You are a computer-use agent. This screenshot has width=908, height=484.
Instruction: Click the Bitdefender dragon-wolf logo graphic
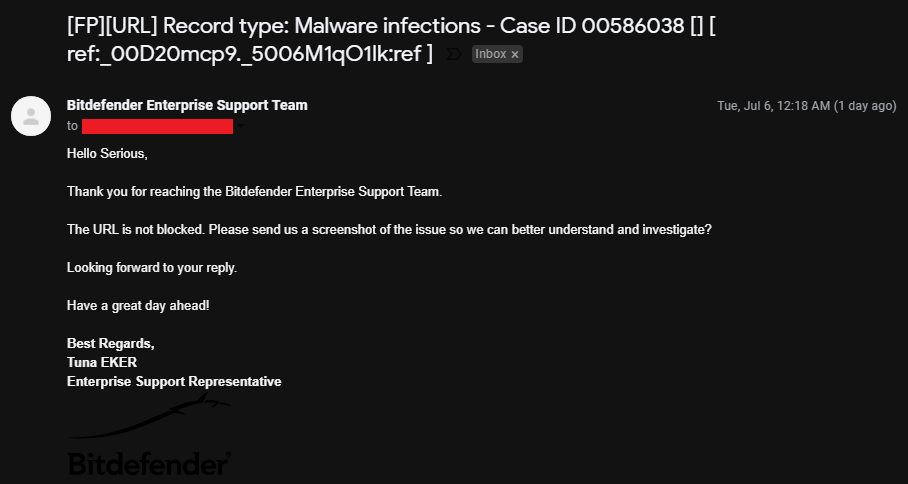[150, 418]
